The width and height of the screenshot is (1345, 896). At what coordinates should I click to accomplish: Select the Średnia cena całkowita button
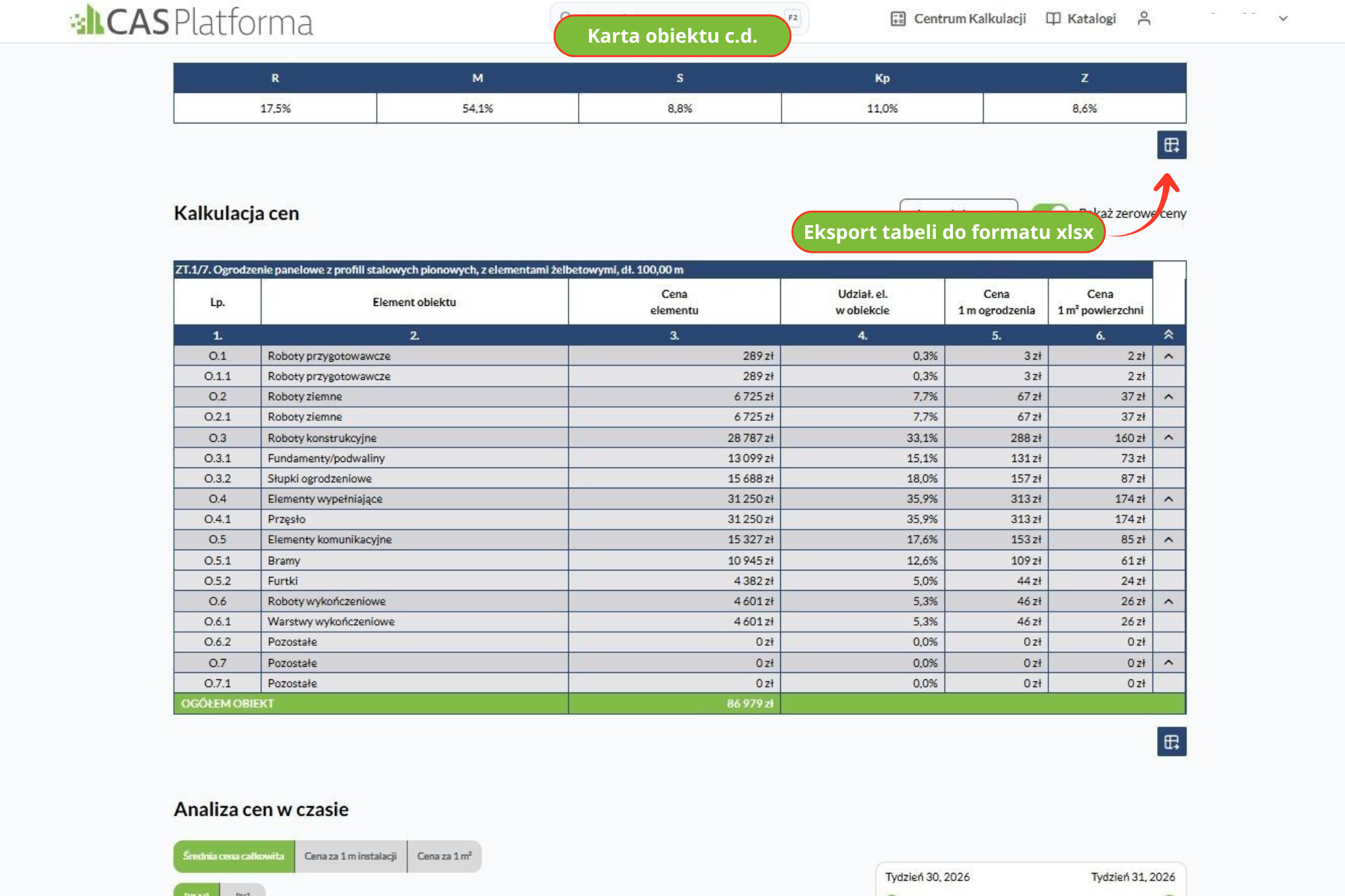click(x=234, y=856)
